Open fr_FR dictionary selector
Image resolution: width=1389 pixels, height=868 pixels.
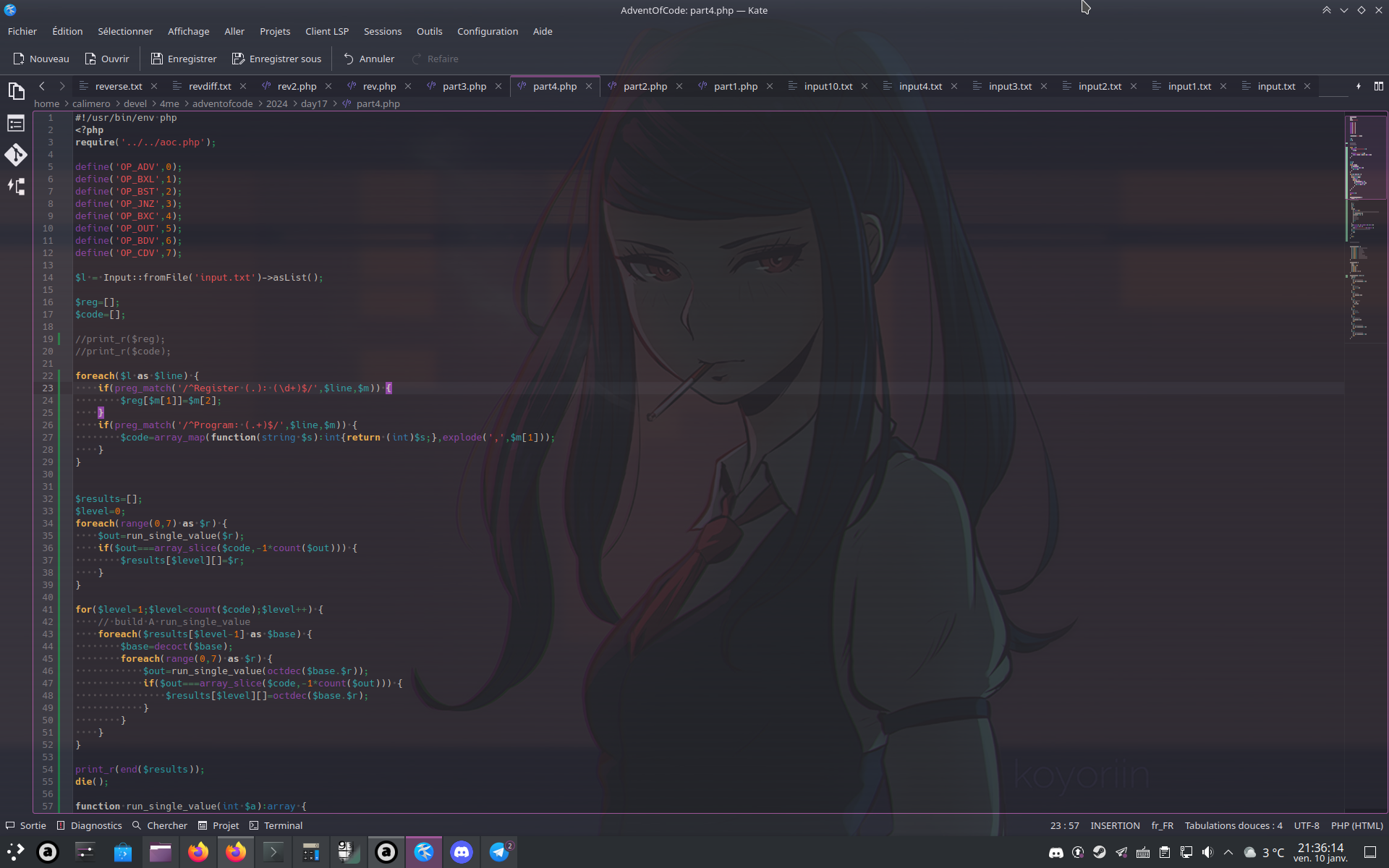[1163, 825]
